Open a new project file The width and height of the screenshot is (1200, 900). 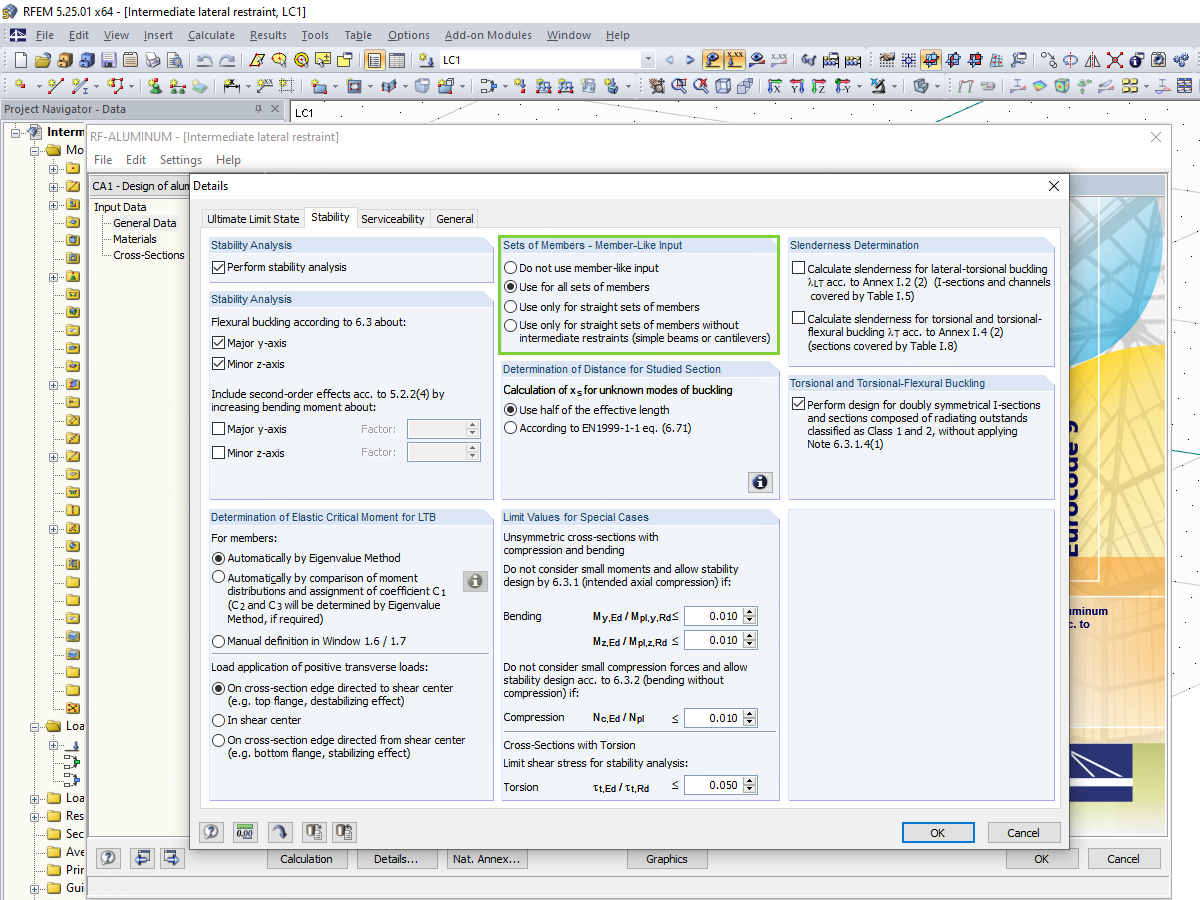click(x=19, y=59)
